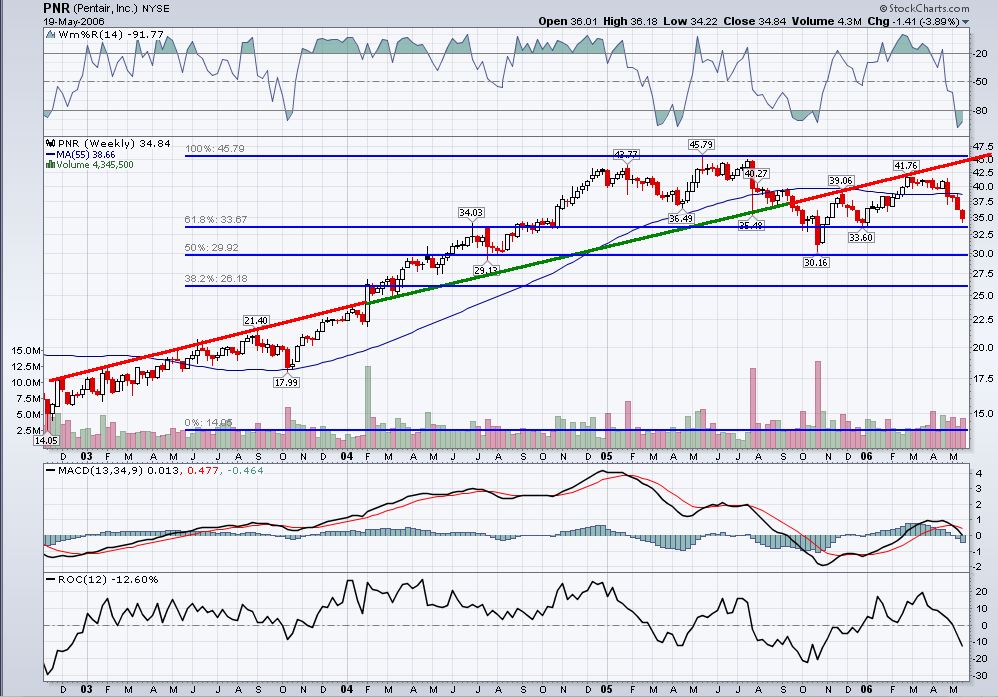Click the 21.40 peak price annotation
This screenshot has height=697, width=998.
tap(256, 321)
